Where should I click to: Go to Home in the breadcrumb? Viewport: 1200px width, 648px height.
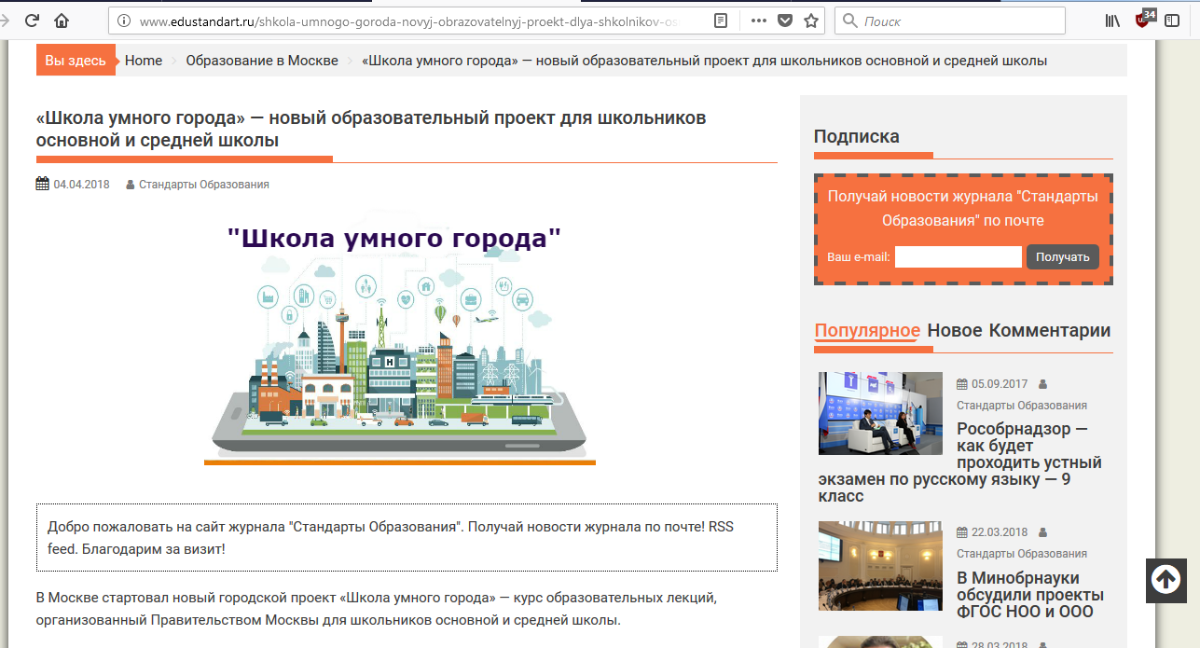pyautogui.click(x=143, y=61)
